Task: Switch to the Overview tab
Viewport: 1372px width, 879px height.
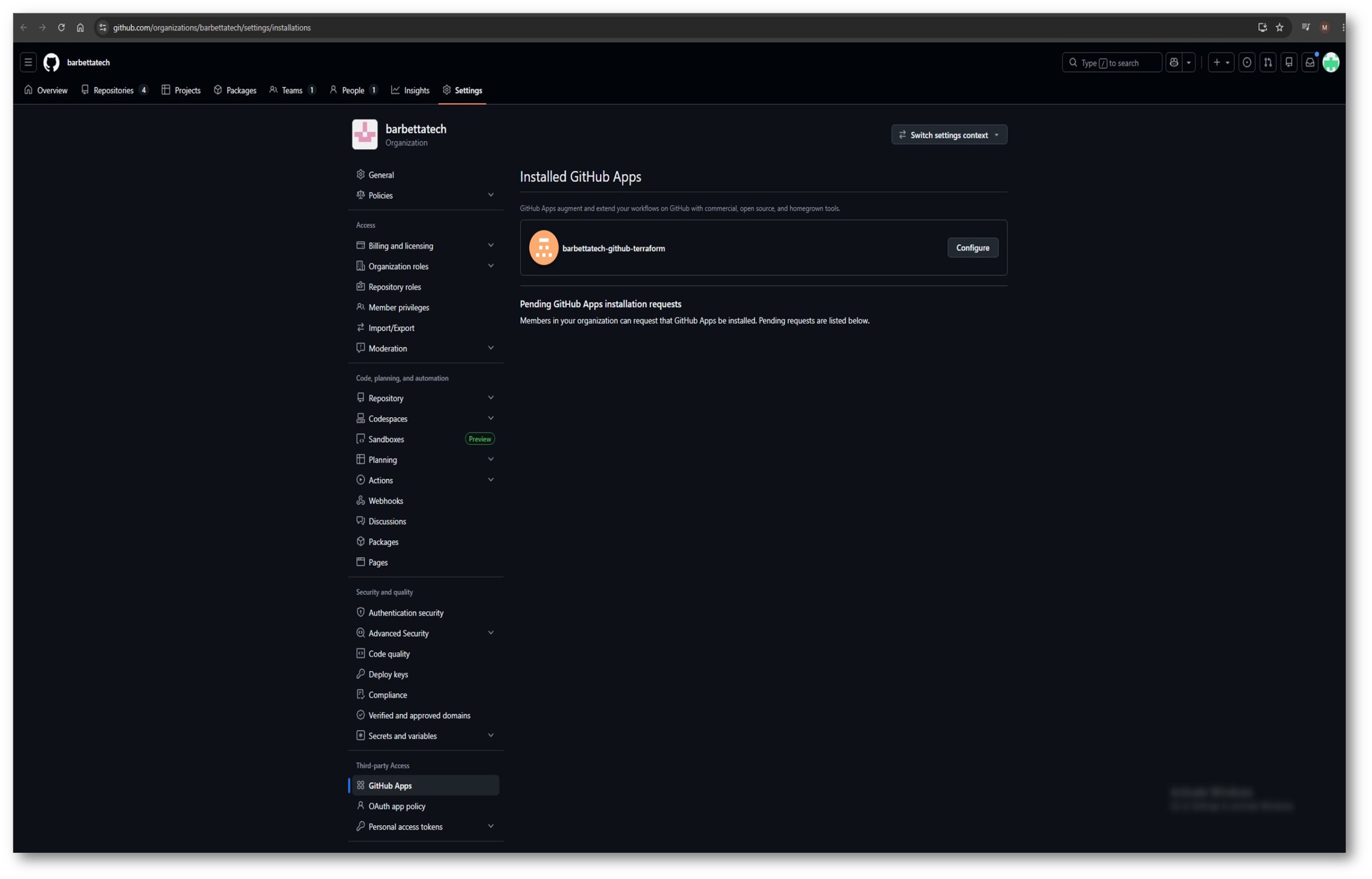Action: 46,90
